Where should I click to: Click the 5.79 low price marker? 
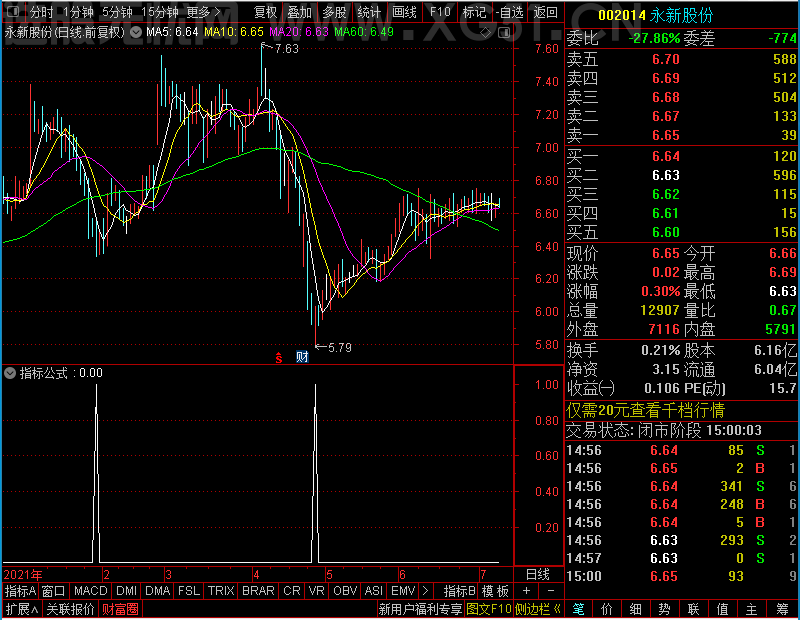pyautogui.click(x=340, y=348)
